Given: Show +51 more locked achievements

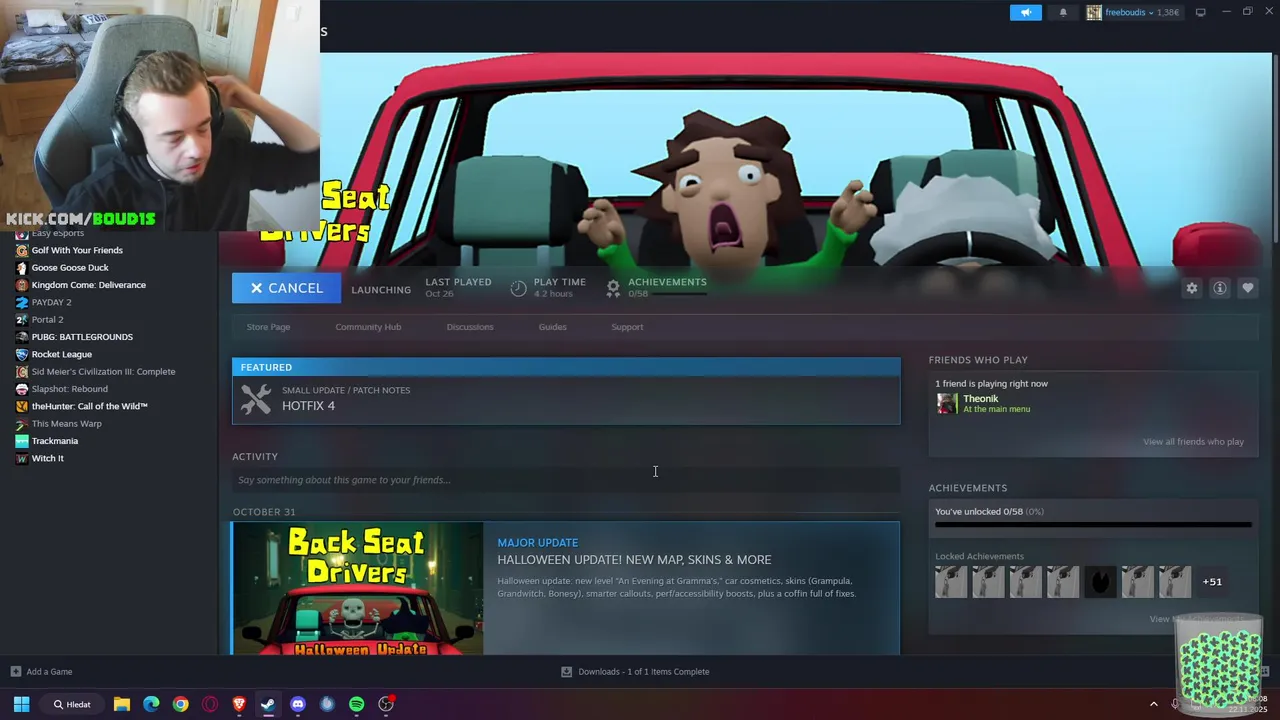Looking at the screenshot, I should [1212, 582].
